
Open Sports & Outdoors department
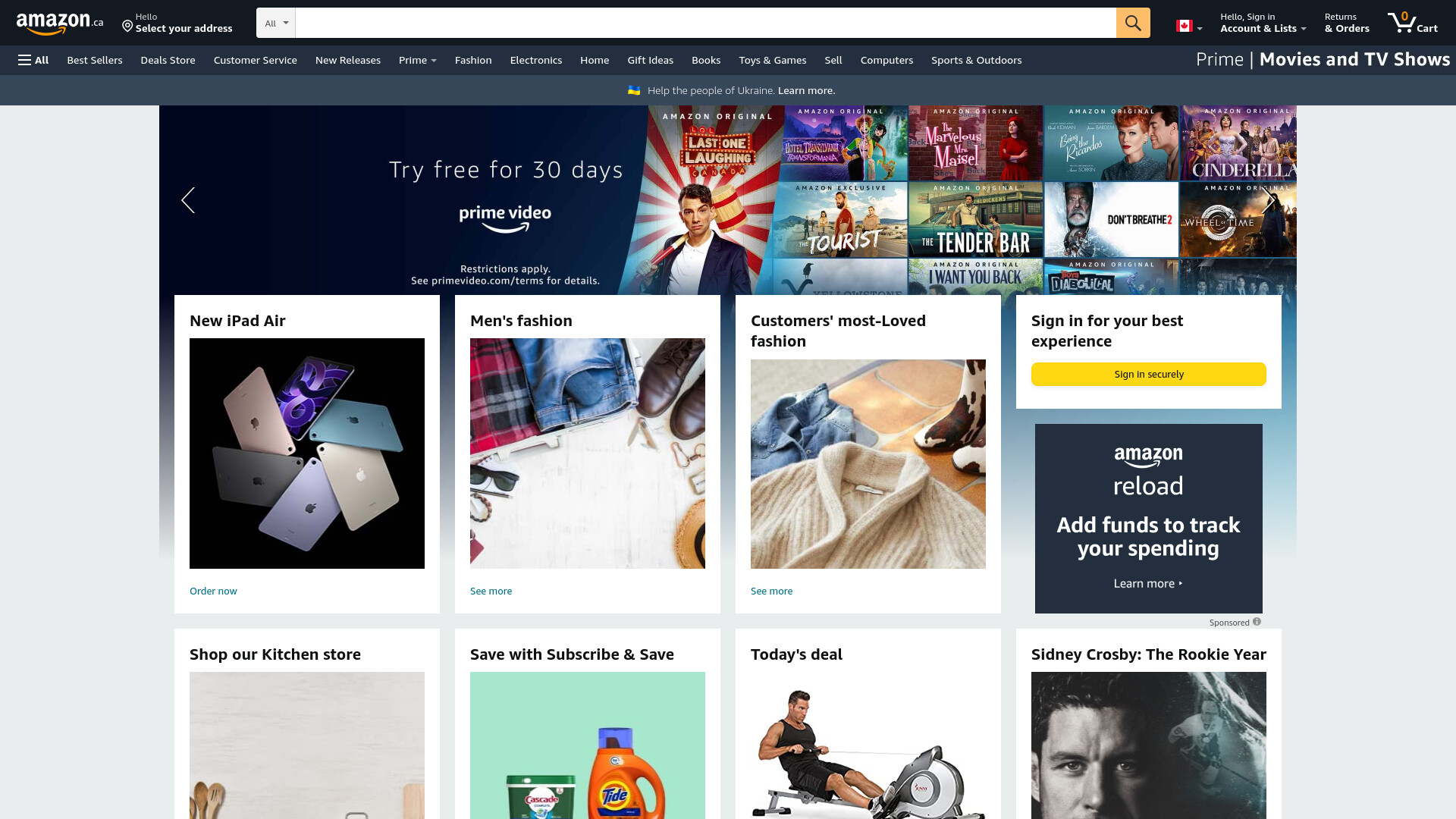pyautogui.click(x=977, y=60)
